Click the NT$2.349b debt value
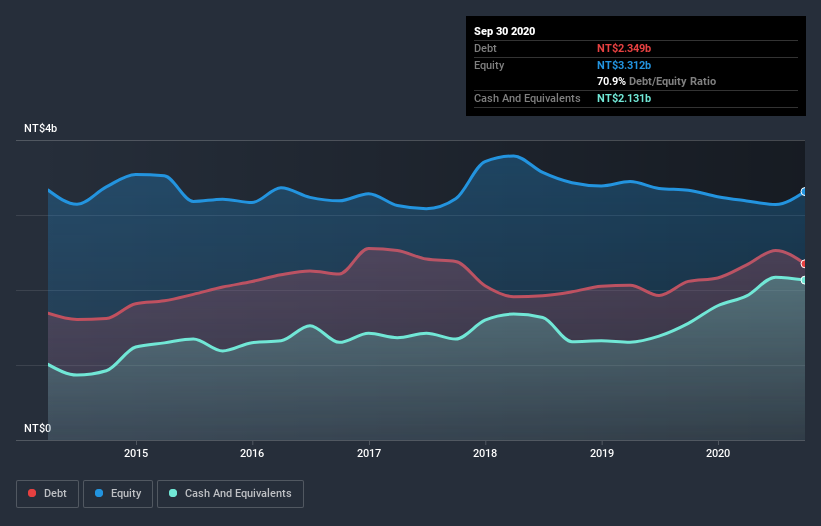Image resolution: width=821 pixels, height=526 pixels. (x=624, y=48)
